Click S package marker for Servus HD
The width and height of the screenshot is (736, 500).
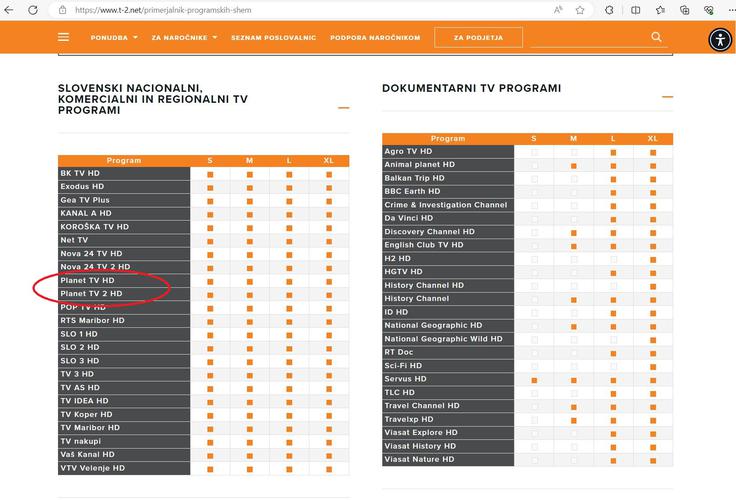534,380
